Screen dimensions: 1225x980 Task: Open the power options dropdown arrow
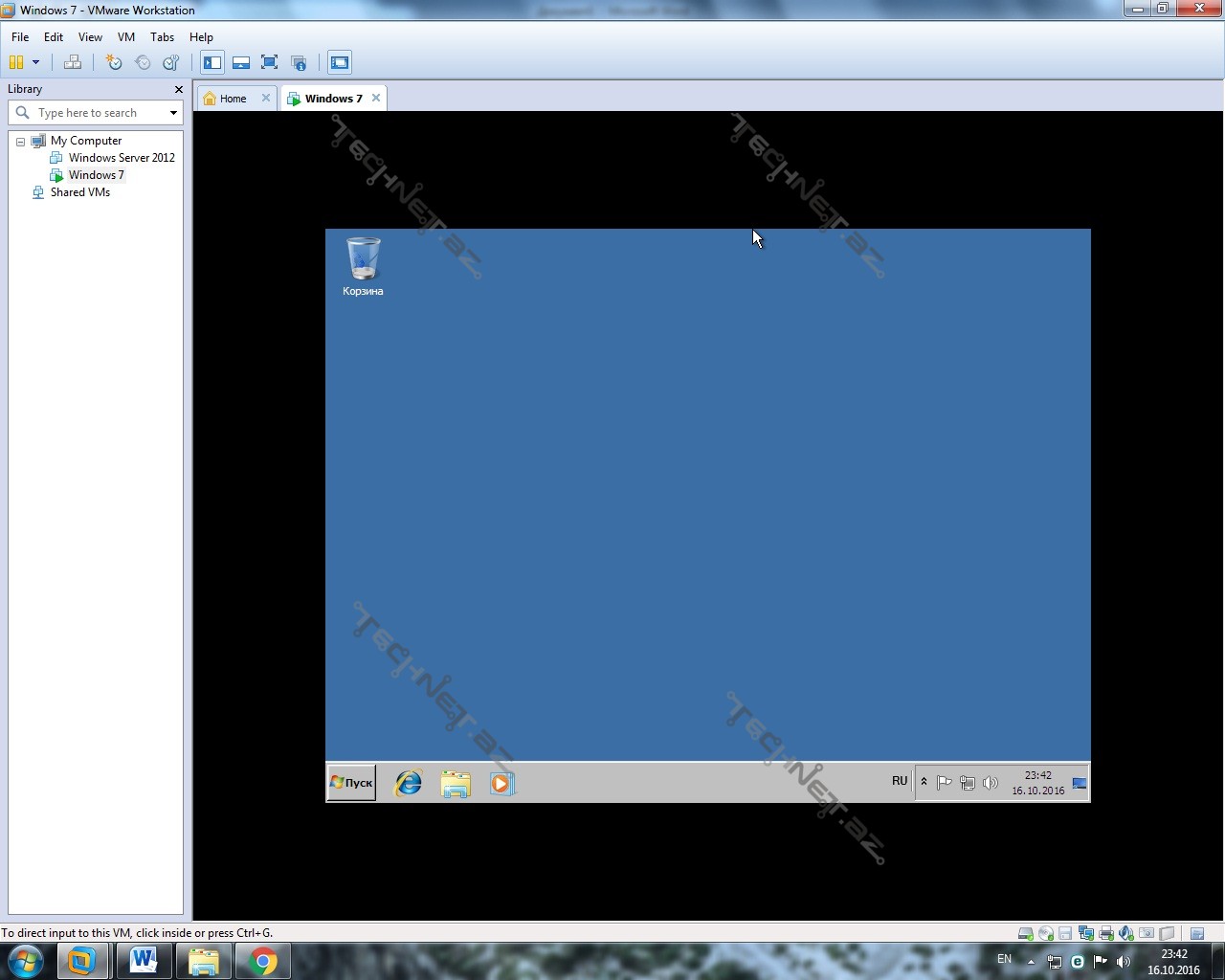(35, 63)
